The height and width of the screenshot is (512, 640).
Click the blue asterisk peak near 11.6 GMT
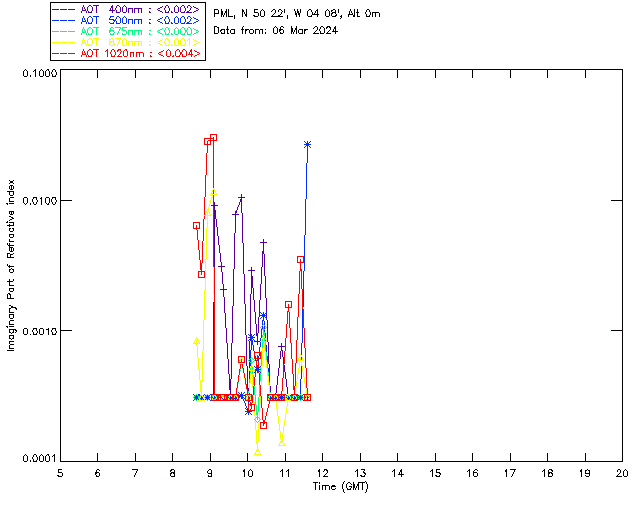click(x=308, y=144)
